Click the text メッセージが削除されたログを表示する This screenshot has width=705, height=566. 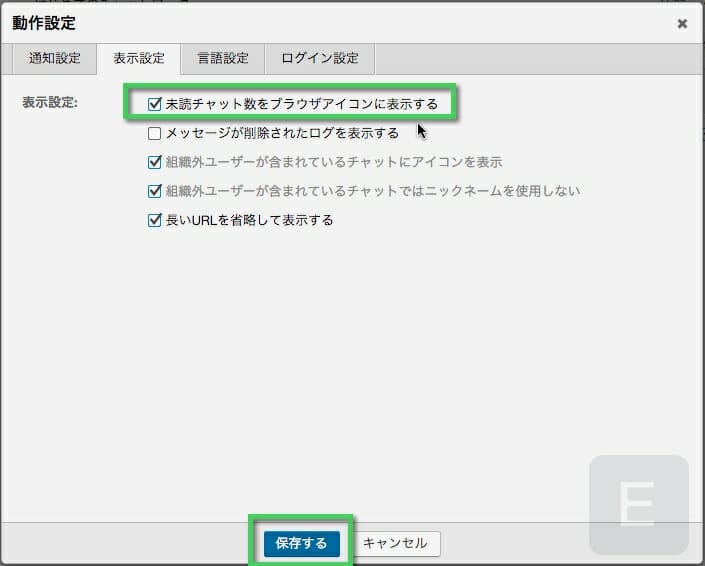[x=282, y=134]
